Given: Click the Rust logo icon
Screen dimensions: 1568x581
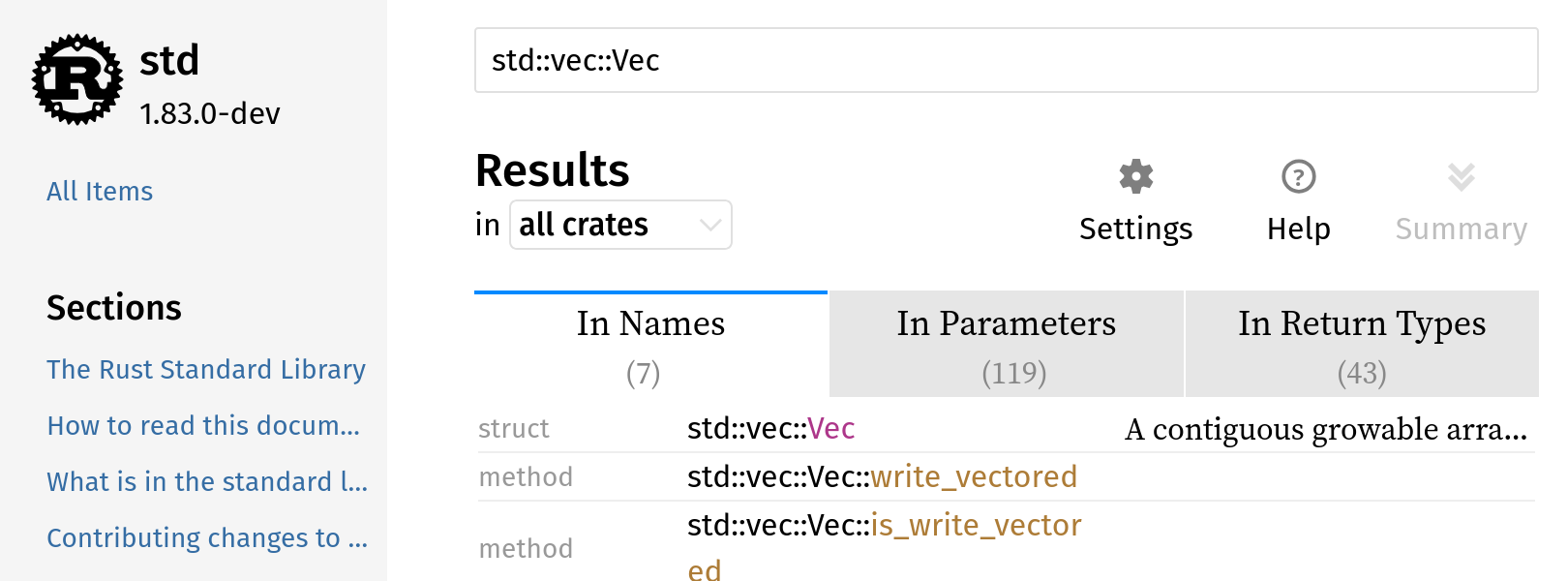Looking at the screenshot, I should pos(77,79).
